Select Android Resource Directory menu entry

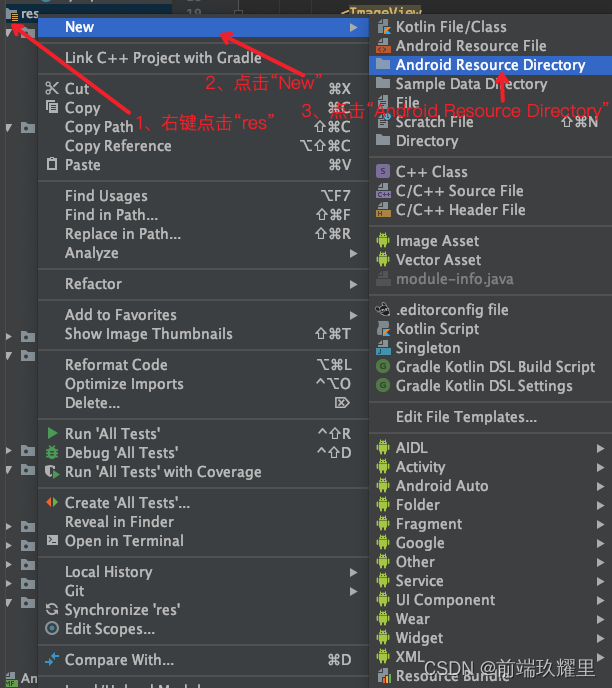(x=490, y=65)
